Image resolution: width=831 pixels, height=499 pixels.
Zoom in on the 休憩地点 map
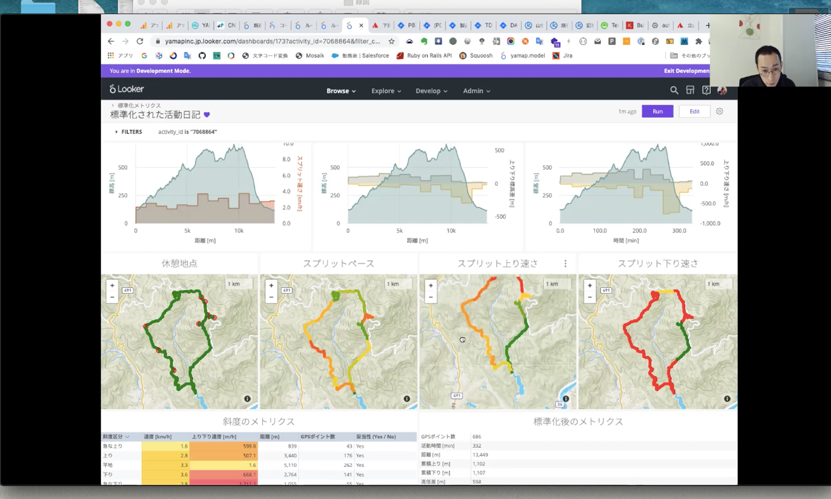[x=112, y=286]
